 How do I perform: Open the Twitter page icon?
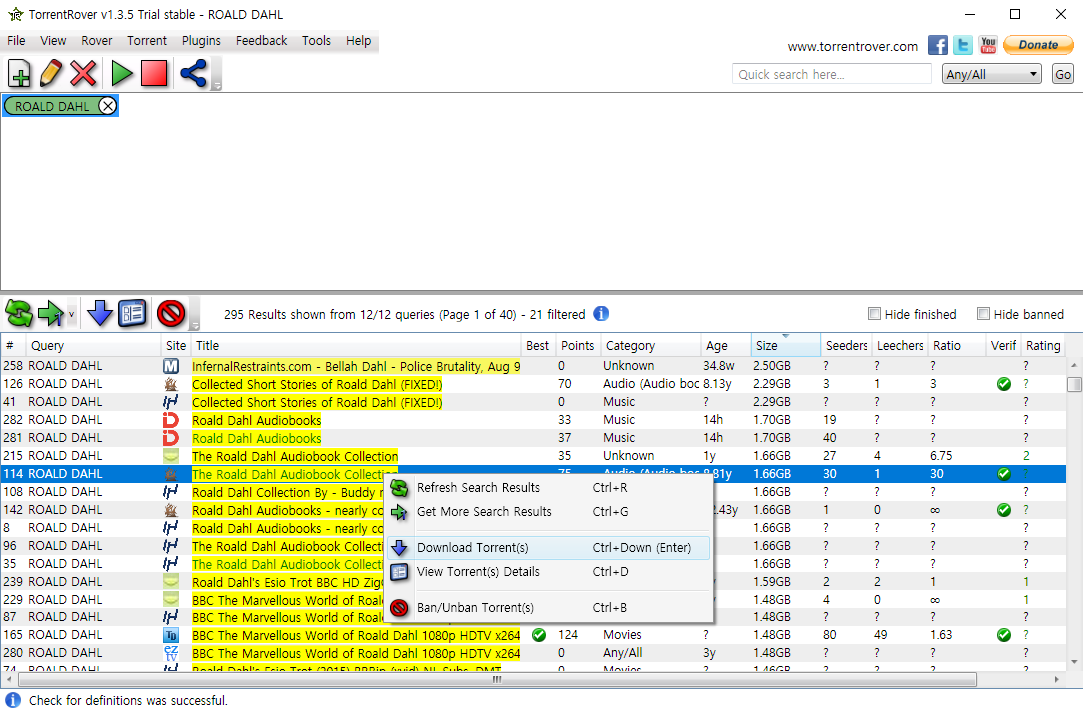click(963, 45)
